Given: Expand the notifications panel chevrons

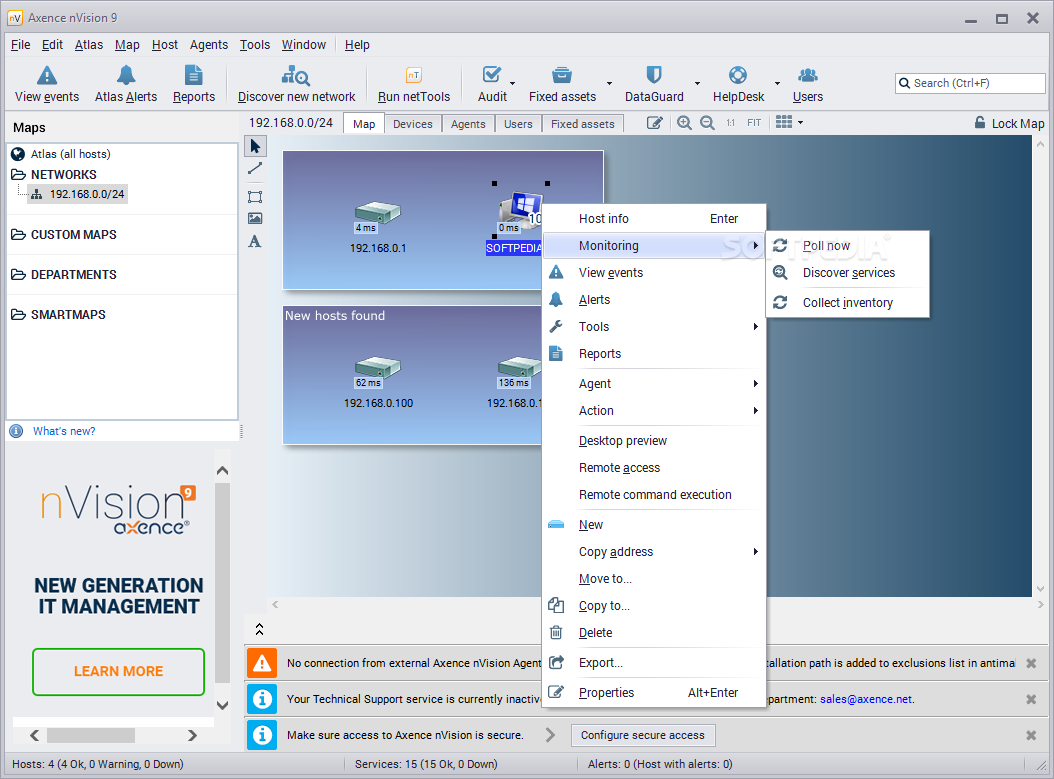Looking at the screenshot, I should 259,629.
